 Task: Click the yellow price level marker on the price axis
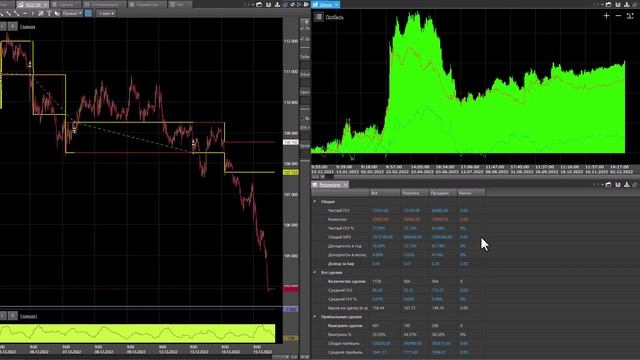291,173
